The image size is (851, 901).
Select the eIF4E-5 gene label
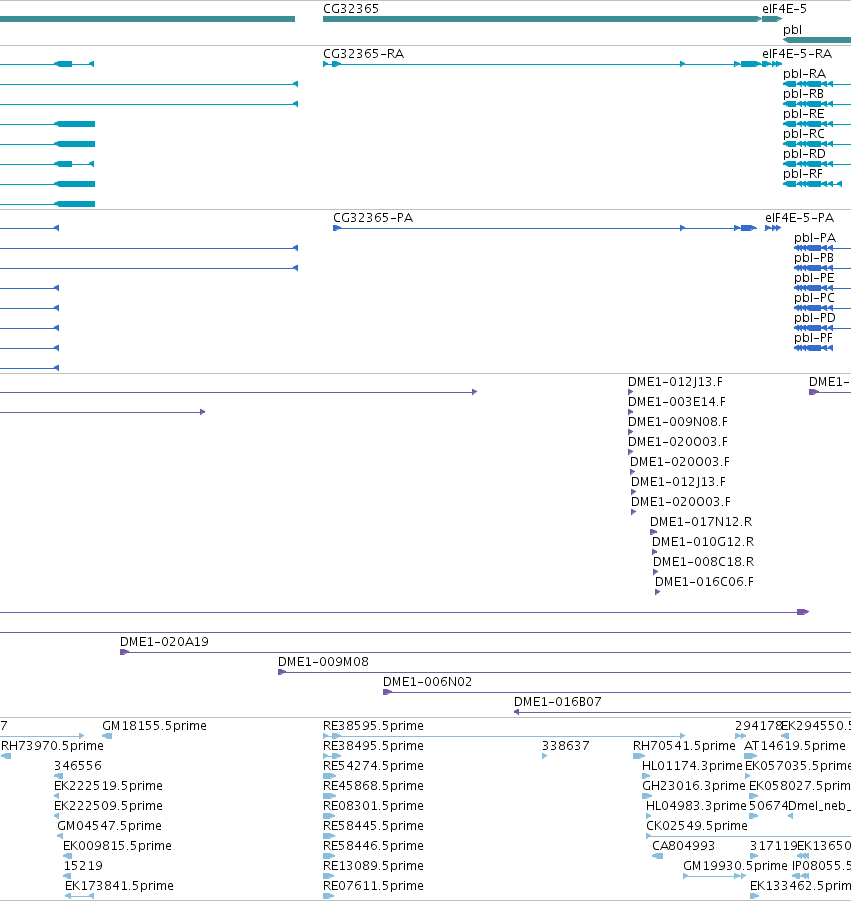[784, 9]
